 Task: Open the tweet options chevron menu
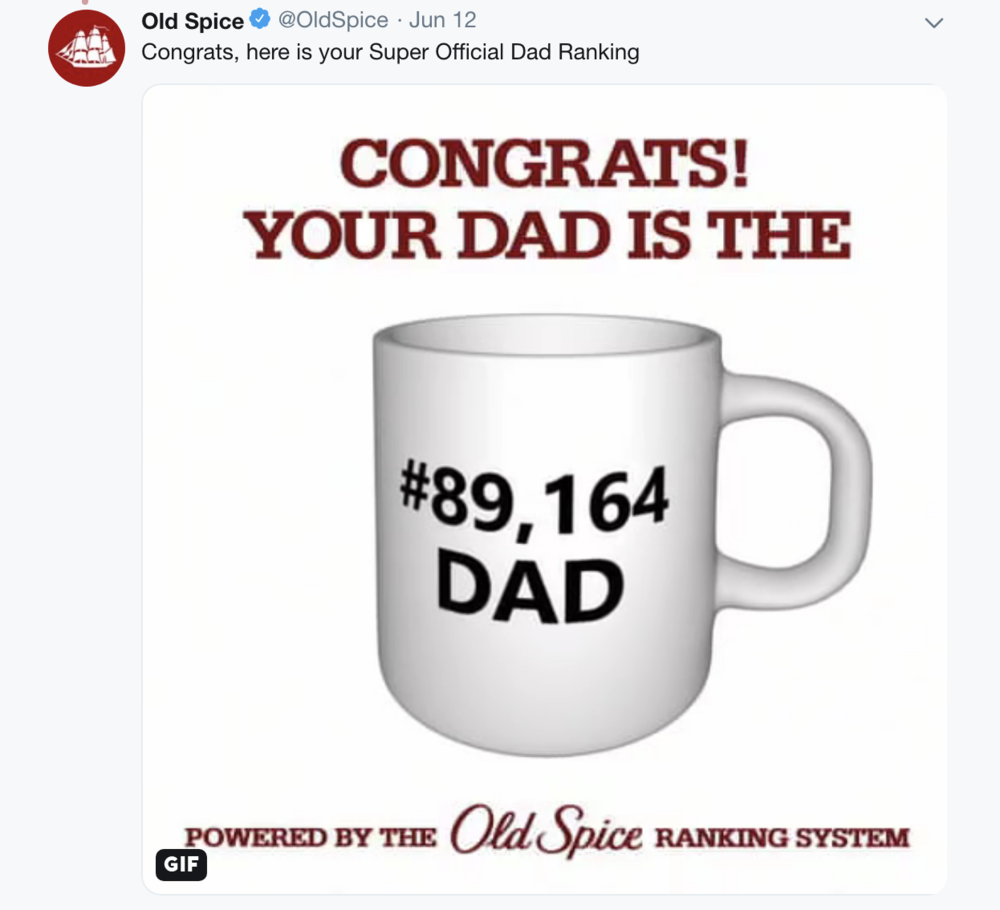point(934,22)
